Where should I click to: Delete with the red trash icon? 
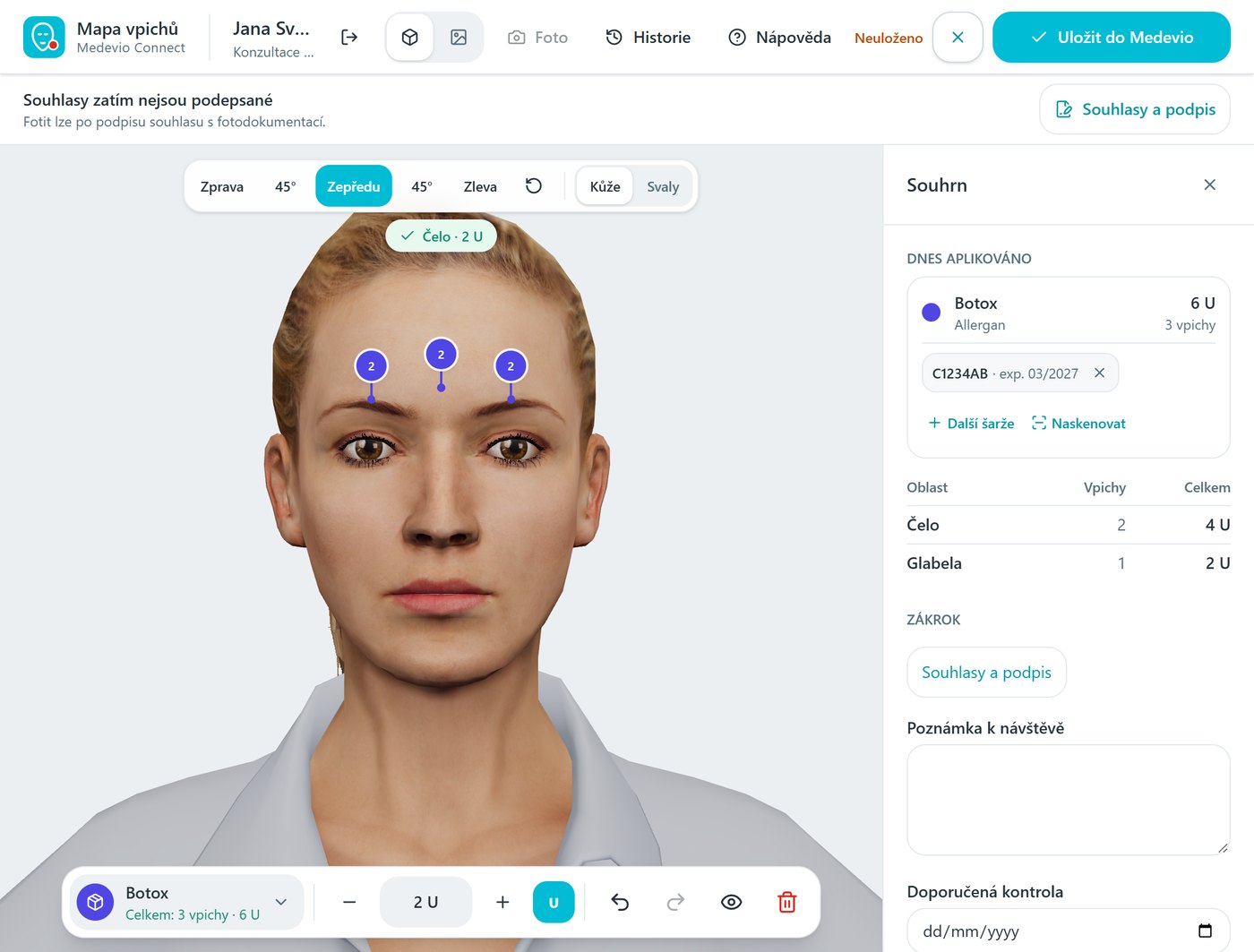tap(787, 903)
